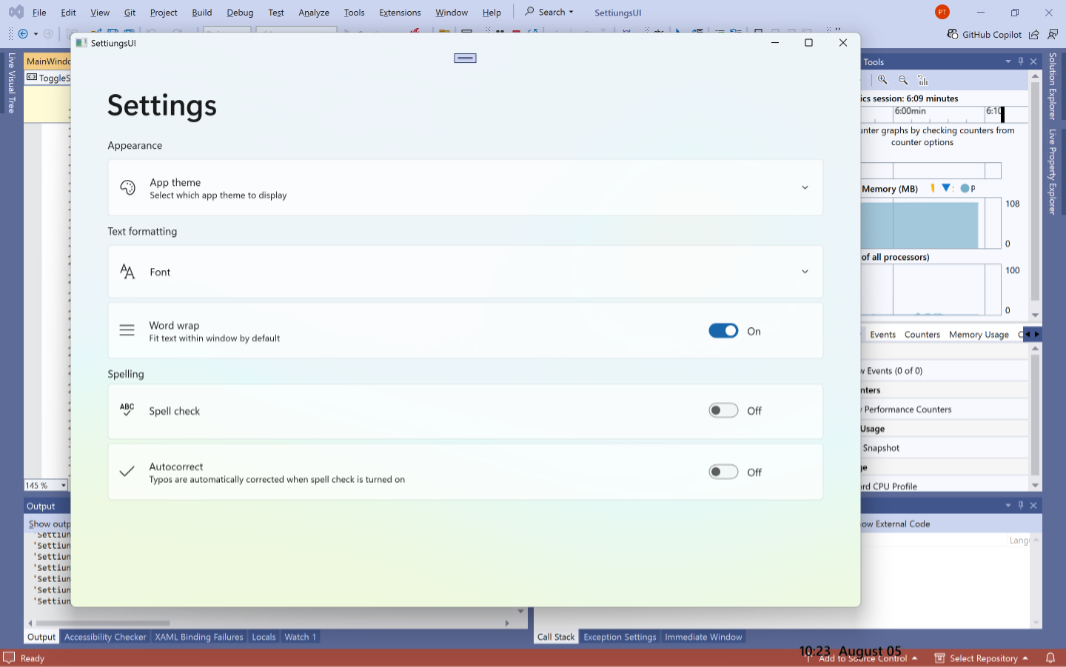Image resolution: width=1066 pixels, height=667 pixels.
Task: Click the GitHub Copilot icon
Action: (x=953, y=34)
